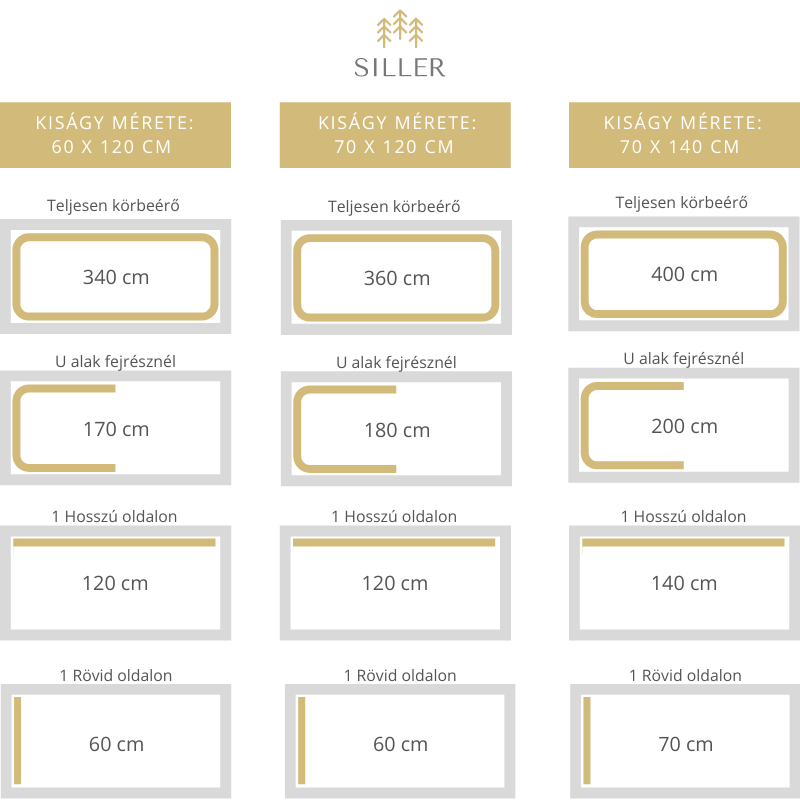Viewport: 800px width, 811px height.
Task: Click the 'Teljesen körbeérő' label above 340 cm
Action: click(113, 206)
